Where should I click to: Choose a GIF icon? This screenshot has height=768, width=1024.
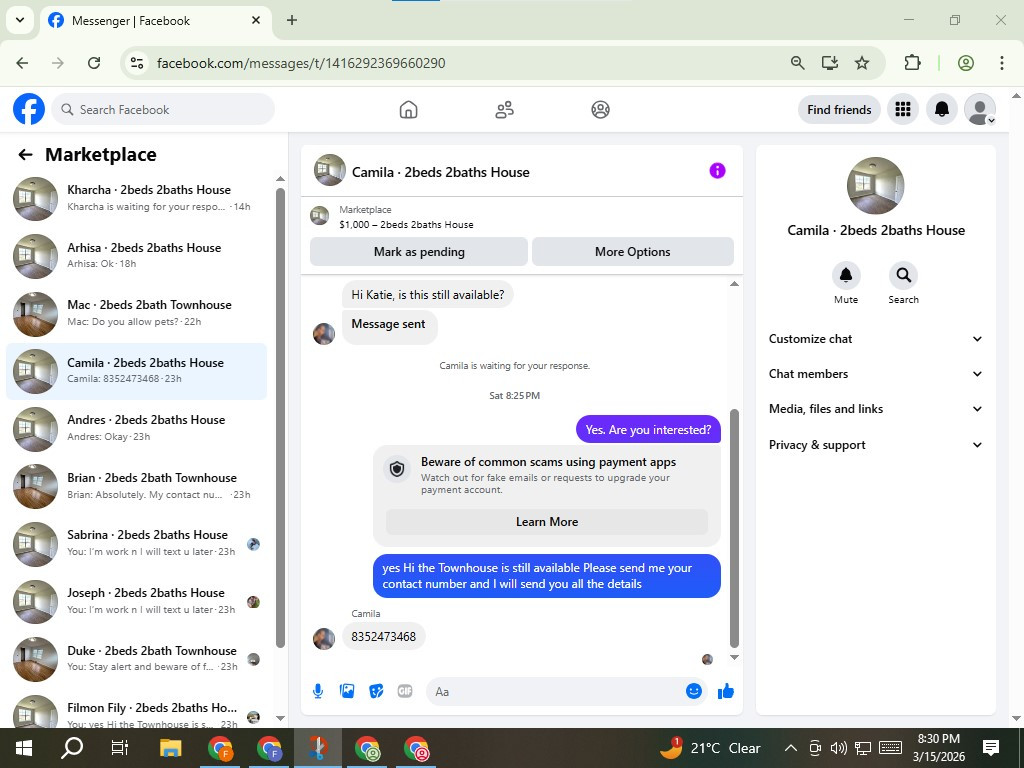pos(405,691)
